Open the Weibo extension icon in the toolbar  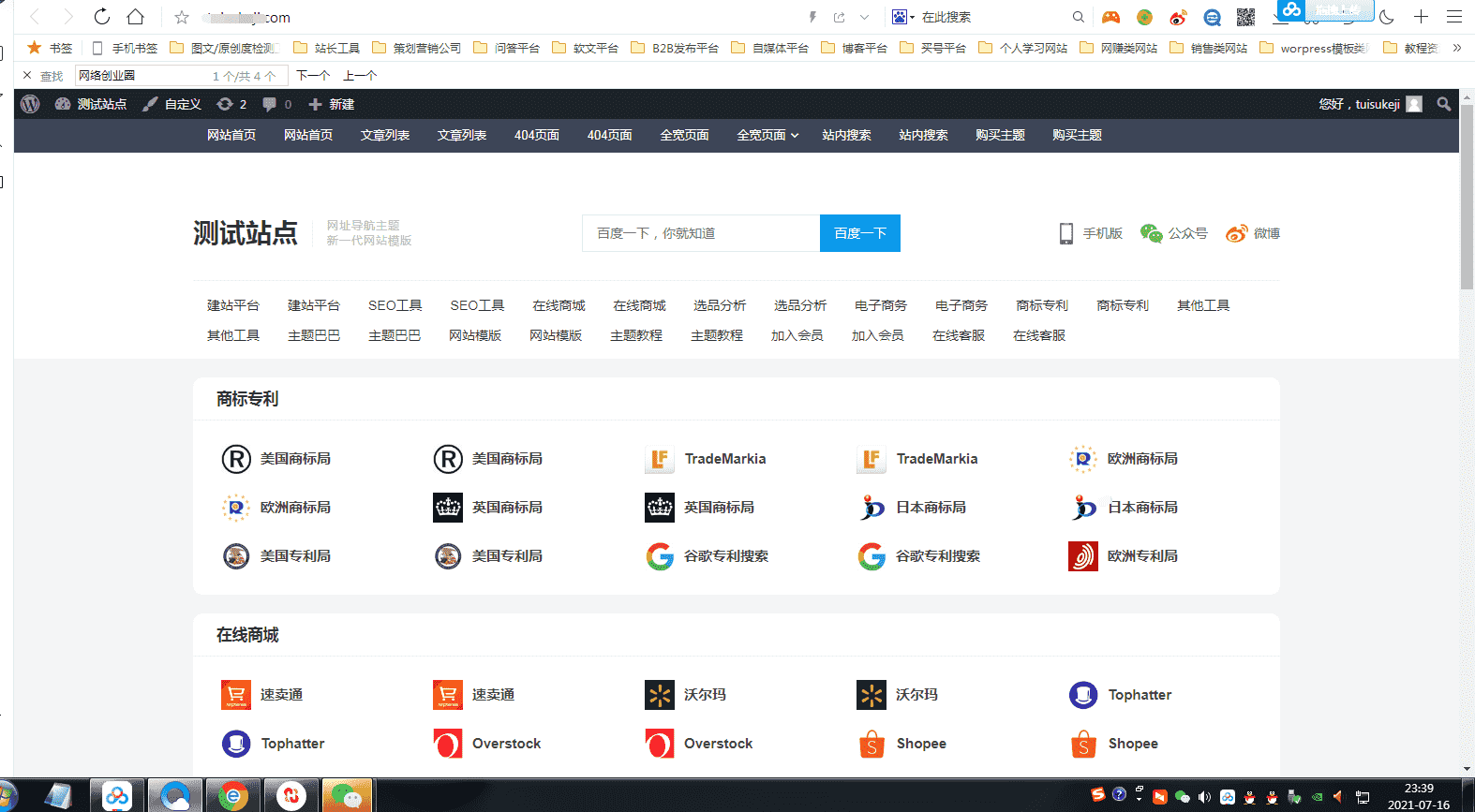1178,17
